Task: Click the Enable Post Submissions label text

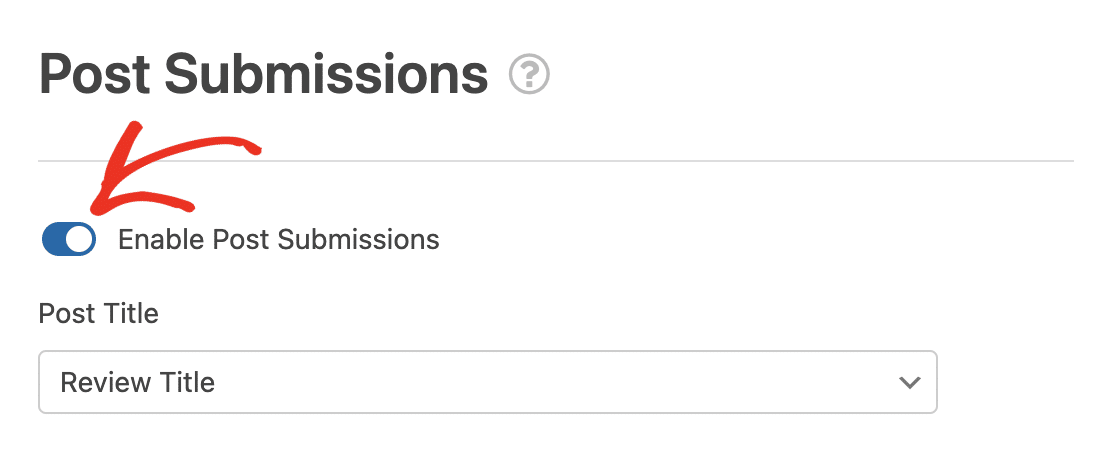Action: 278,240
